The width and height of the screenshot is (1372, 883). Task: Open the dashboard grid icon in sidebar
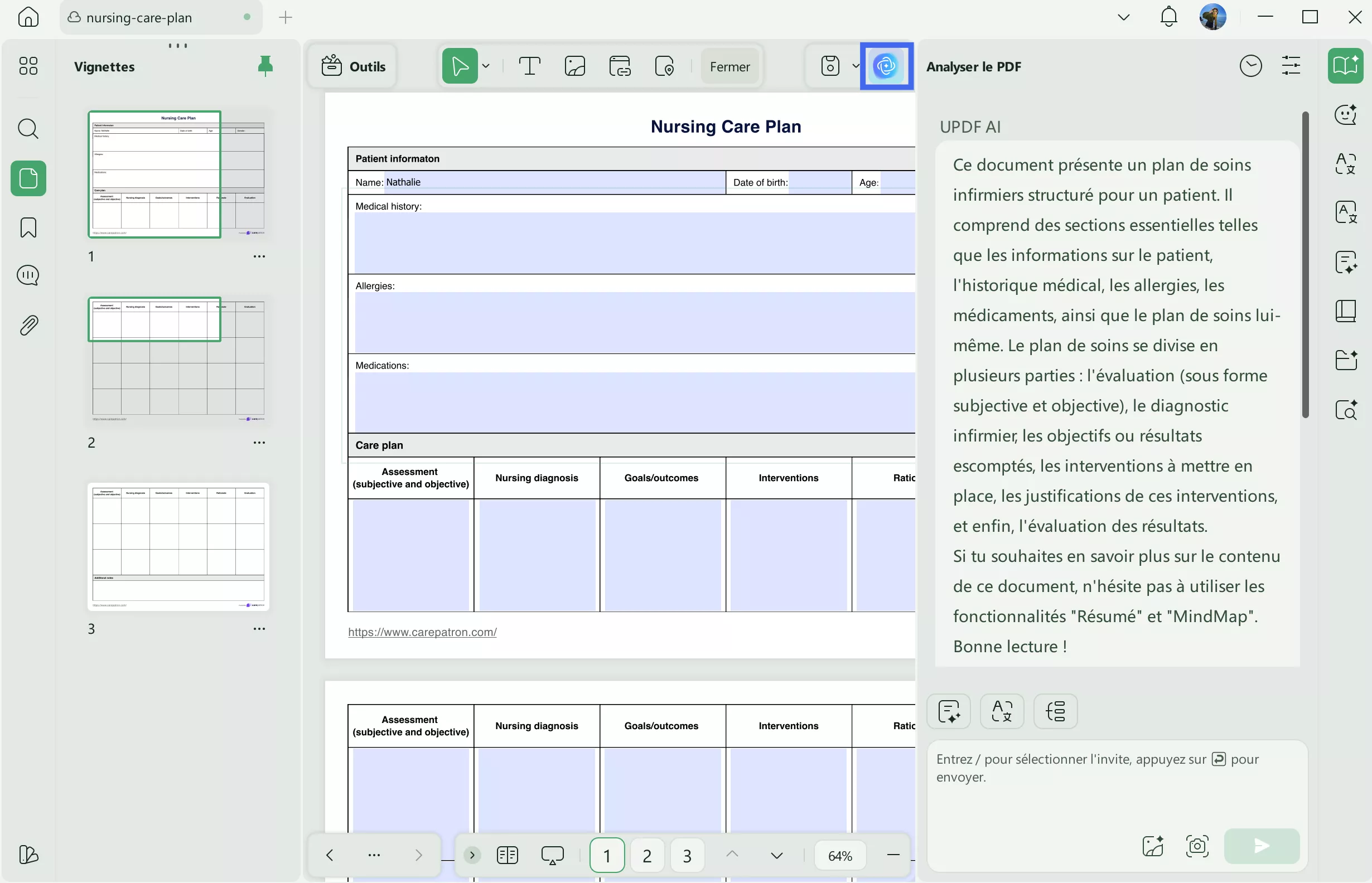click(28, 66)
